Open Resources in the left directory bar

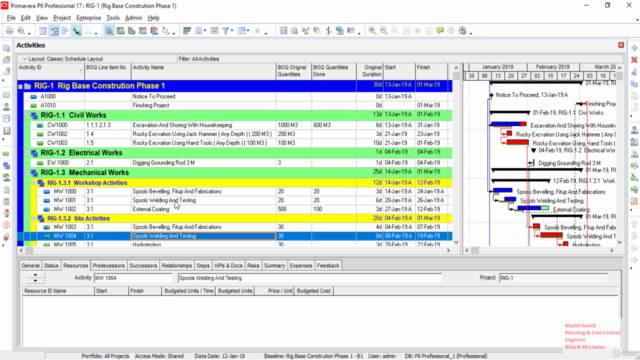tap(6, 107)
